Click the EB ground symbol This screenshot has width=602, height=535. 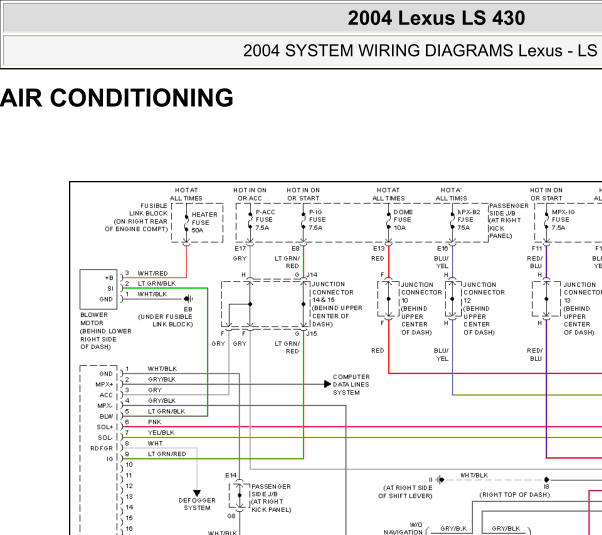coord(188,299)
